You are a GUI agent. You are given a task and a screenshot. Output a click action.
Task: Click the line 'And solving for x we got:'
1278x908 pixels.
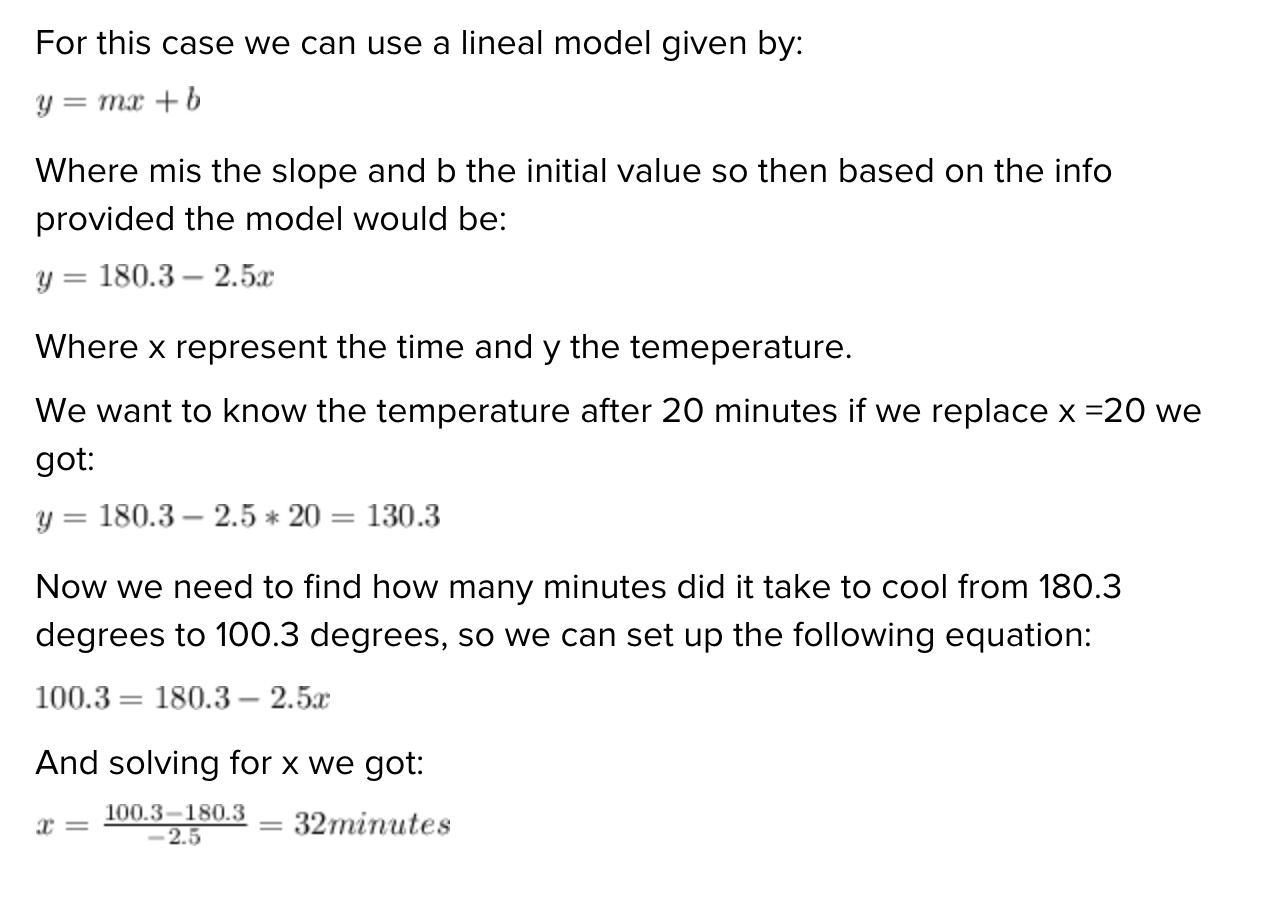(230, 764)
